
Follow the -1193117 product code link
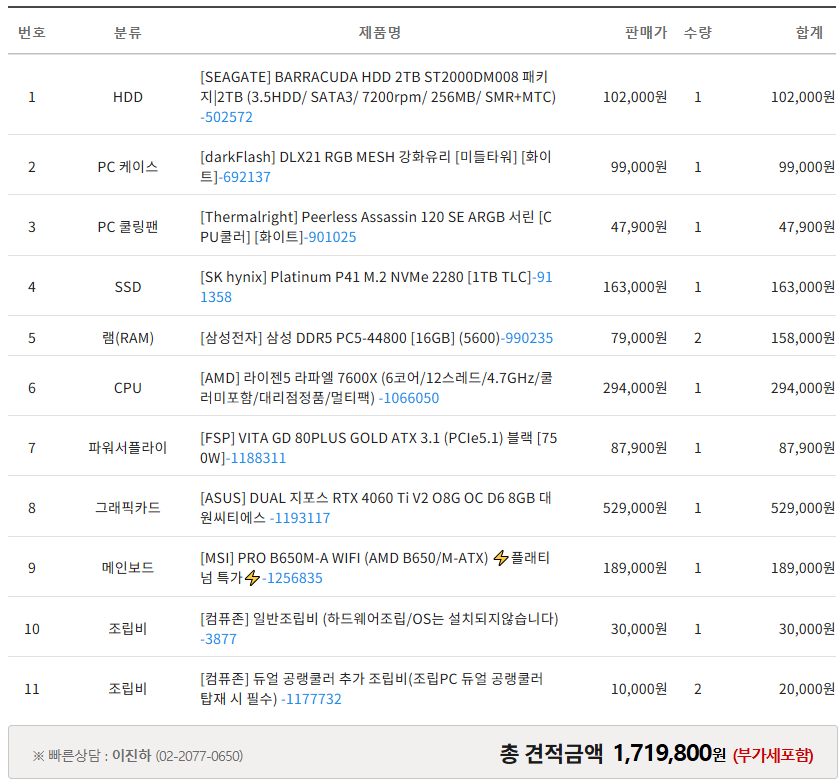coord(300,518)
